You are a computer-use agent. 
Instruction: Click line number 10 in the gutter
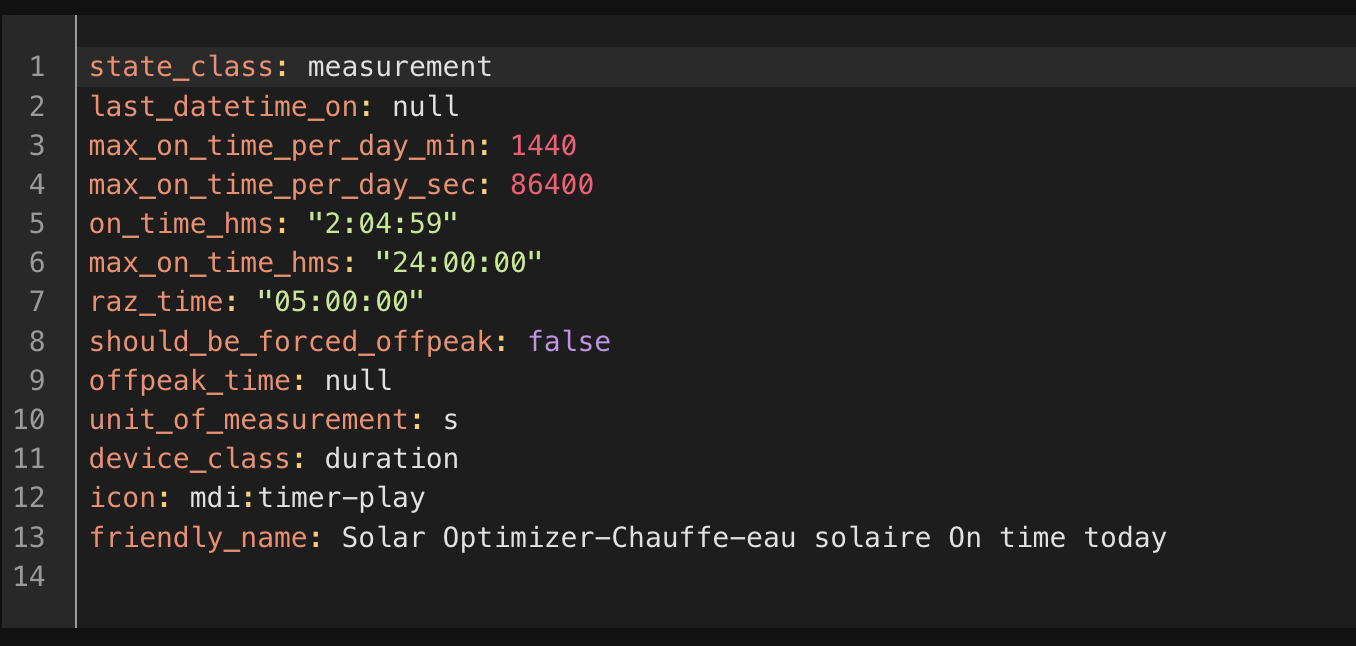(30, 420)
